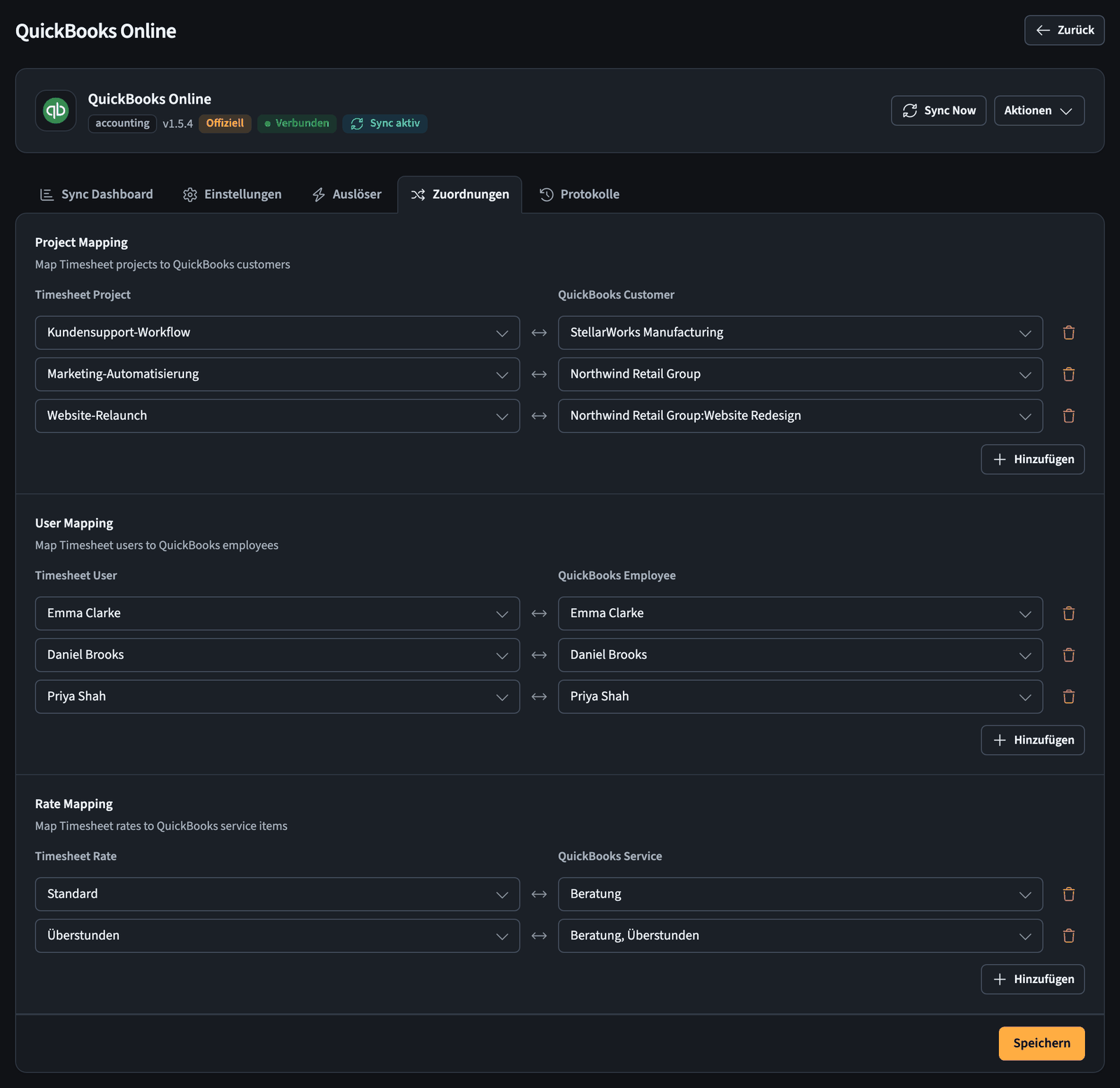Click the Rate Mapping section heading
1120x1088 pixels.
point(73,804)
